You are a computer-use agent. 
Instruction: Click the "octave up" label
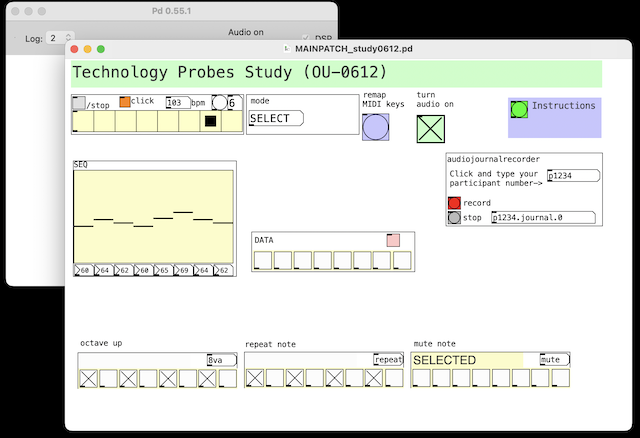click(x=101, y=343)
